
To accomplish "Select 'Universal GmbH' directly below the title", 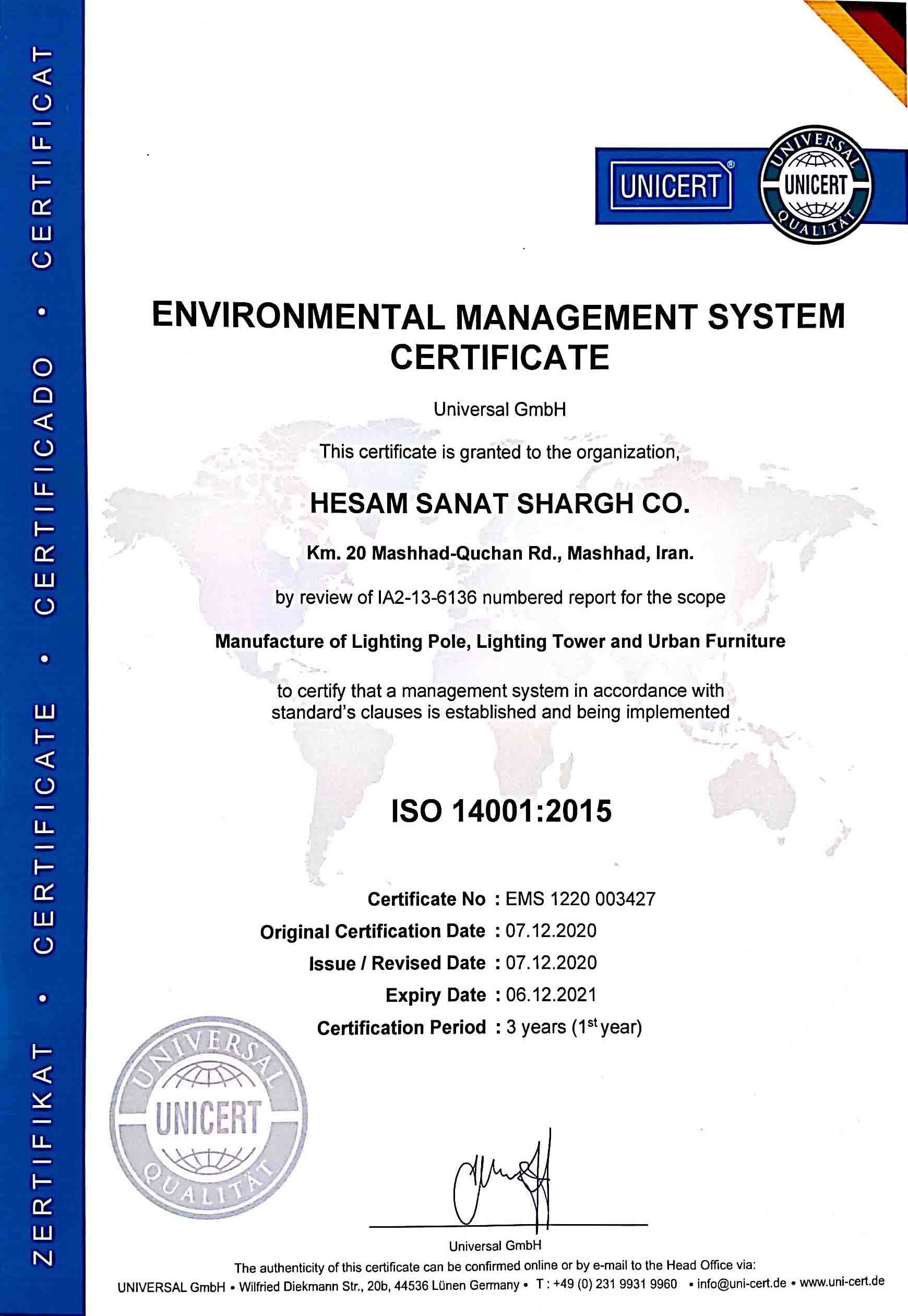I will click(x=499, y=410).
